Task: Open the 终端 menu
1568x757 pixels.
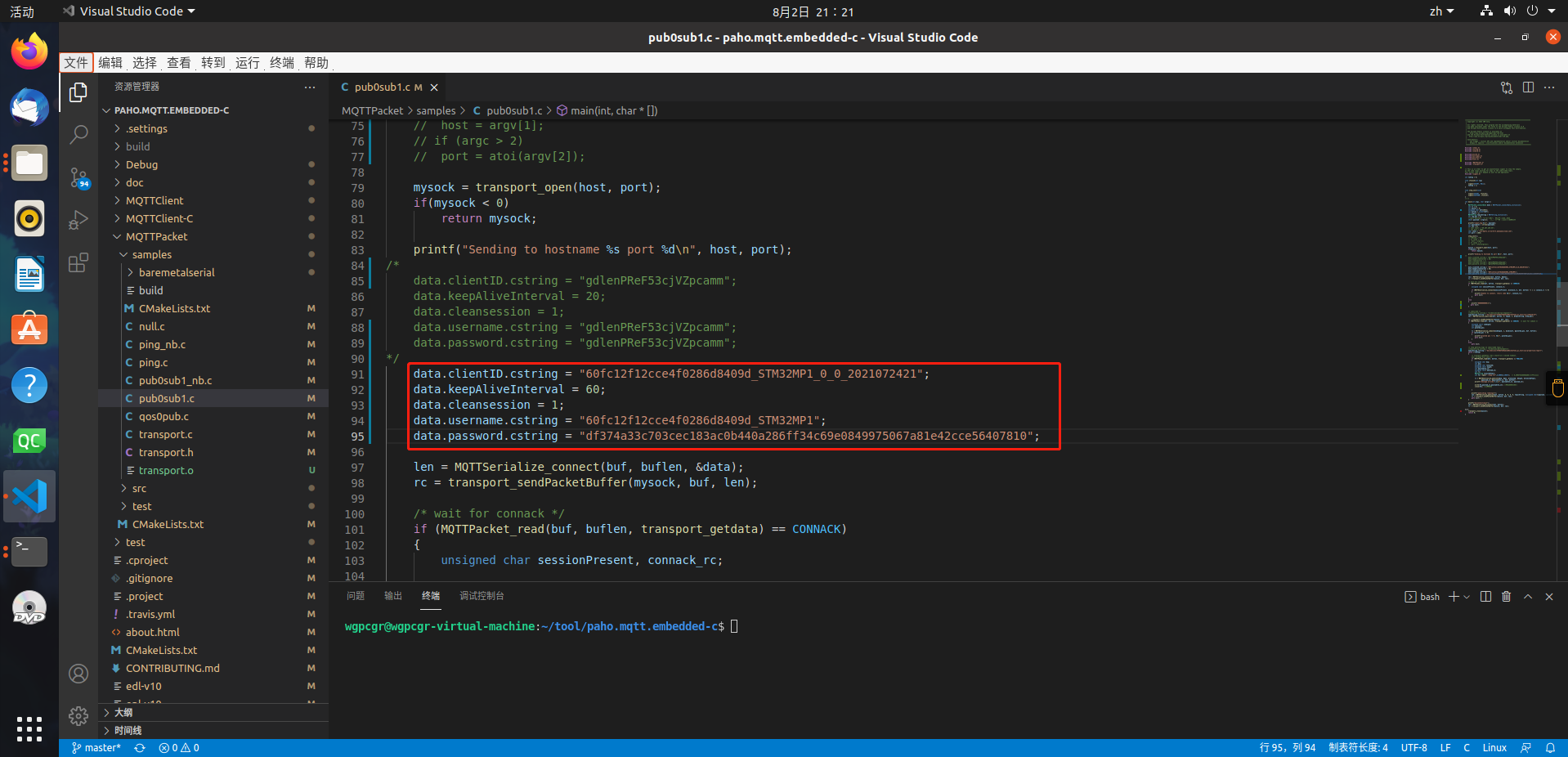Action: (x=282, y=63)
